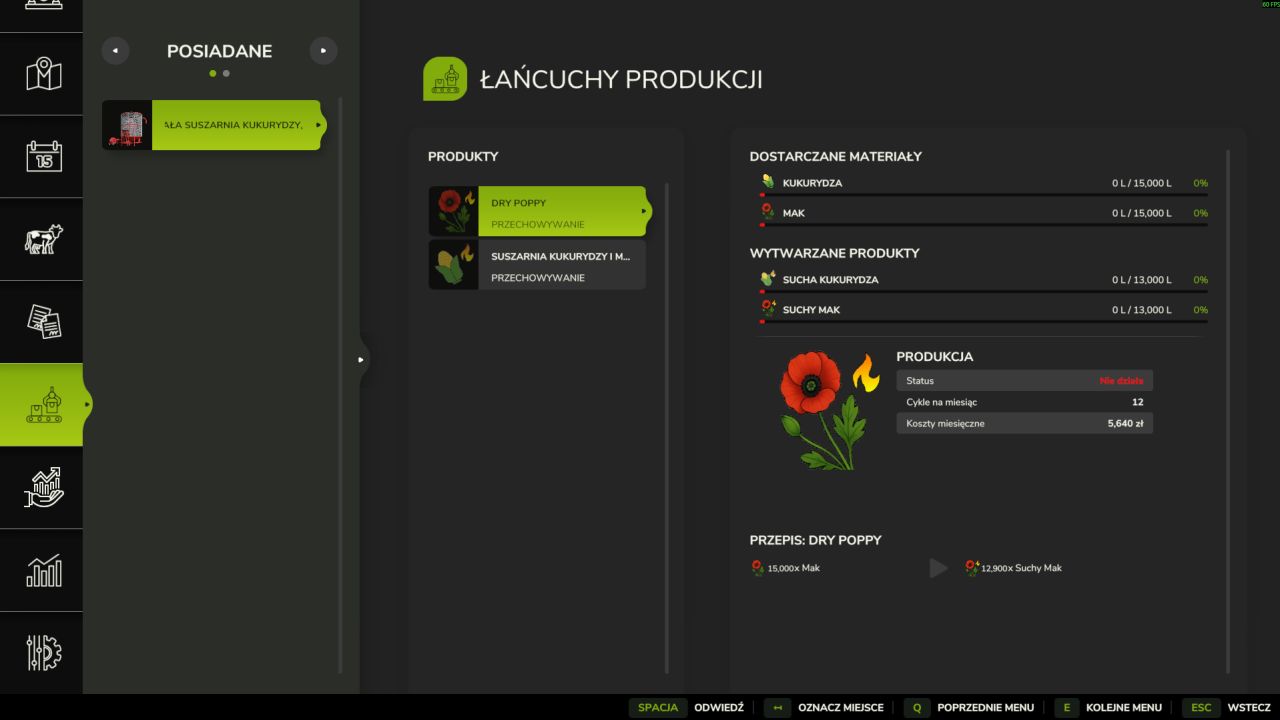
Task: Click the WSTECZ back button
Action: click(1227, 708)
